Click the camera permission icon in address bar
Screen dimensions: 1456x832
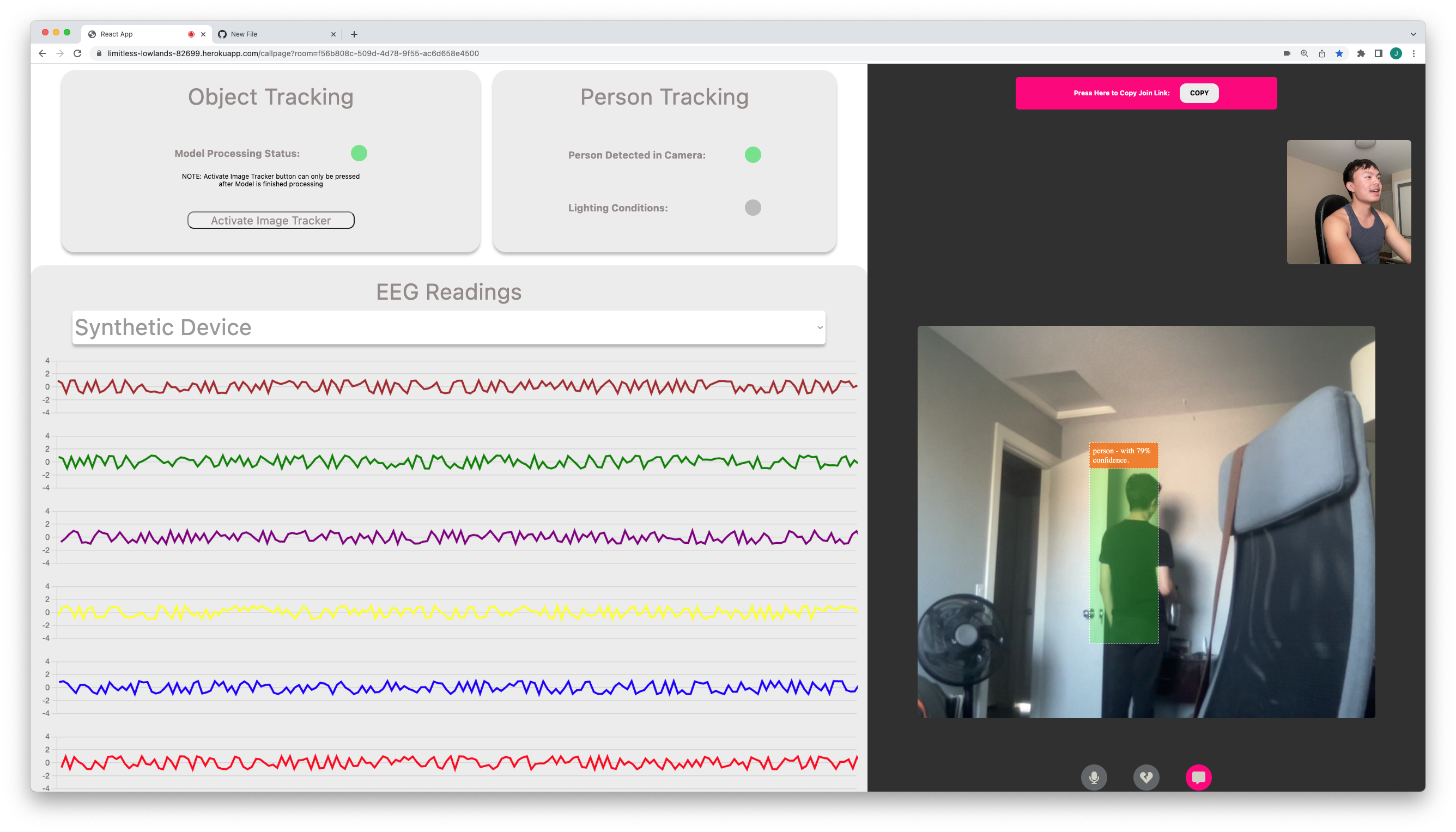tap(1287, 54)
